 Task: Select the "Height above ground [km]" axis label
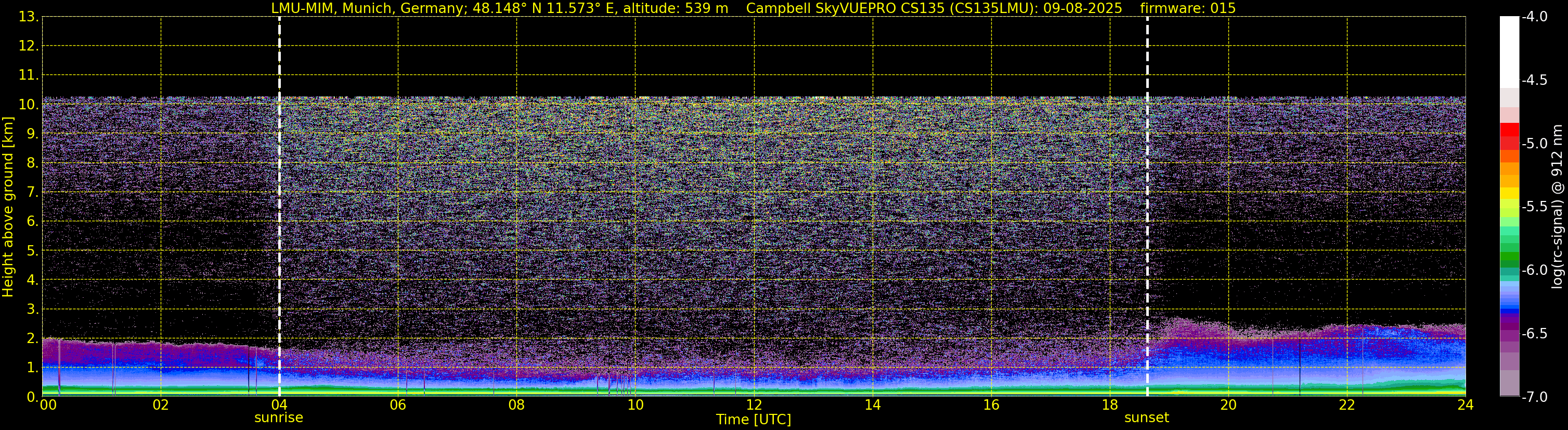(x=8, y=207)
